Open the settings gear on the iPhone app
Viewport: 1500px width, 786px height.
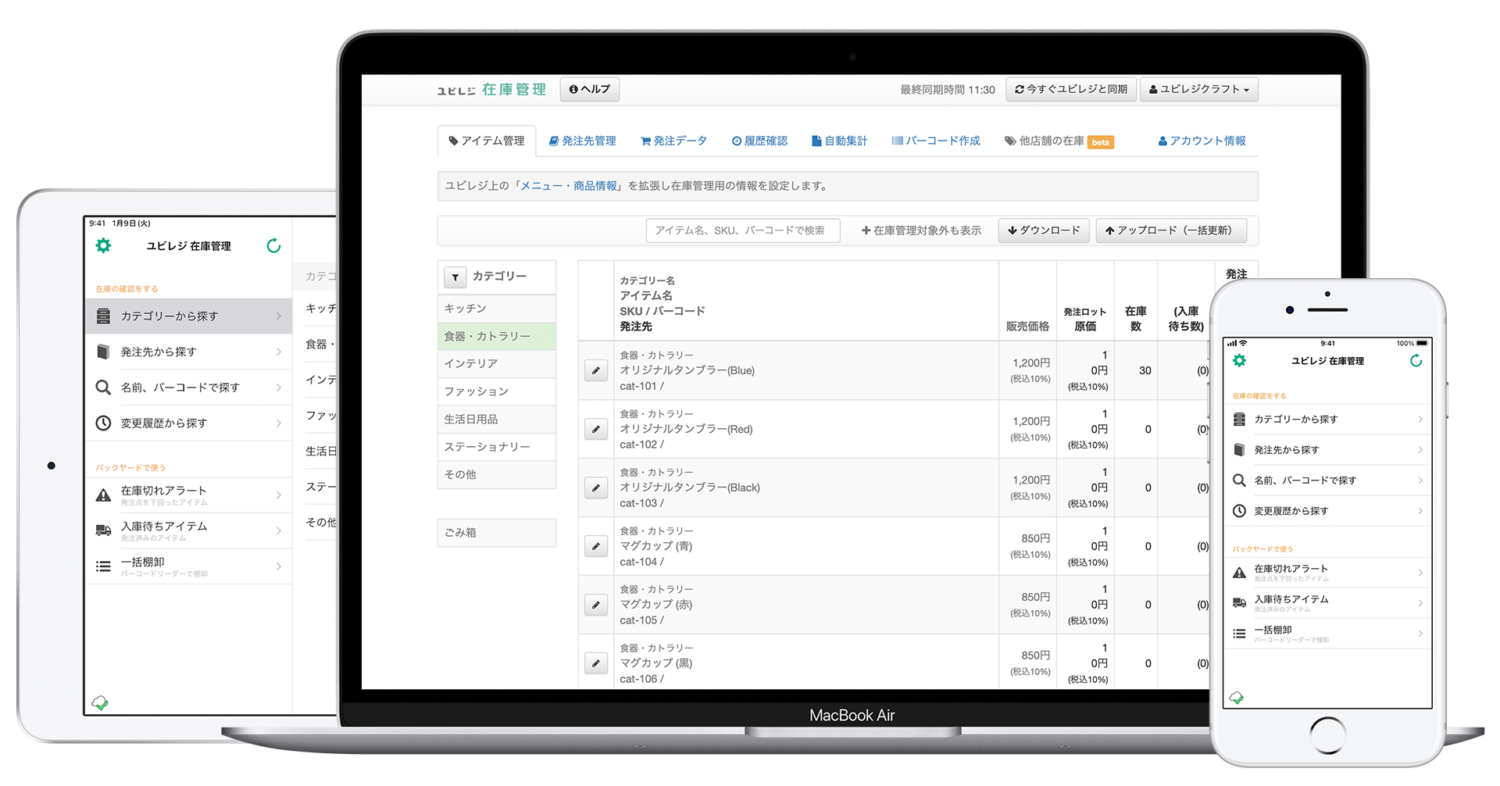point(1240,361)
